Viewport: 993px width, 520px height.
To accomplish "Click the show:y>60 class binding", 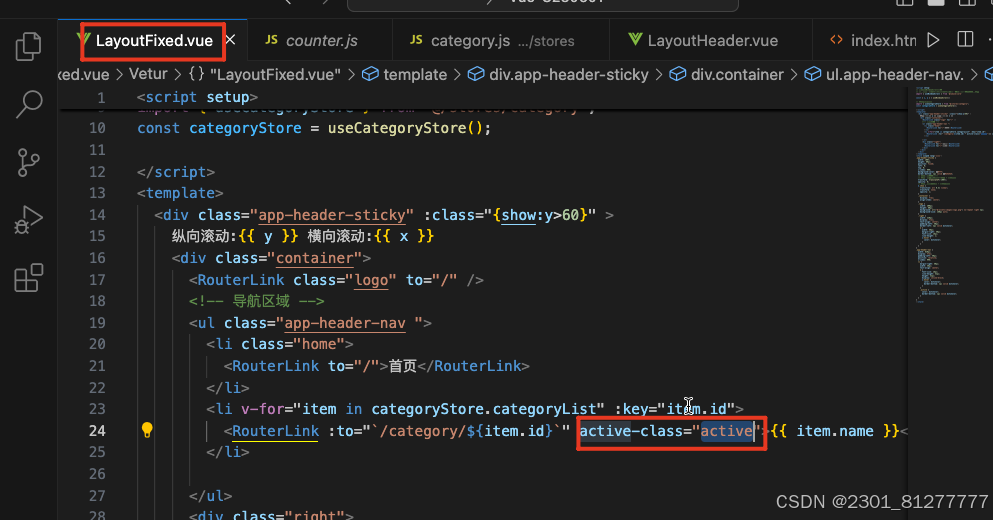I will (540, 215).
